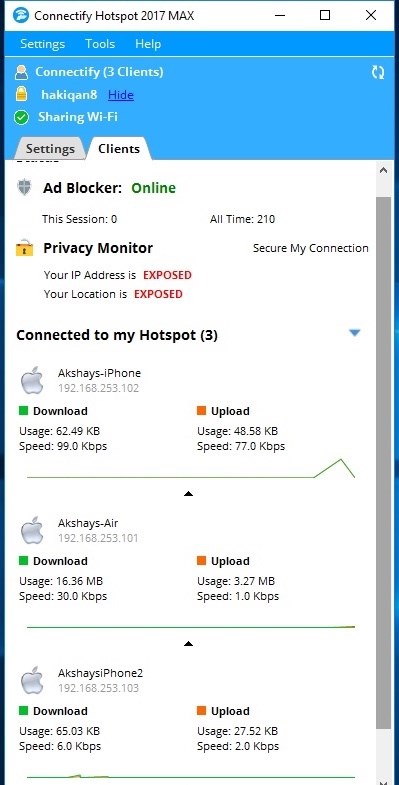The height and width of the screenshot is (785, 399).
Task: Click the Ad Blocker shield icon
Action: point(24,187)
